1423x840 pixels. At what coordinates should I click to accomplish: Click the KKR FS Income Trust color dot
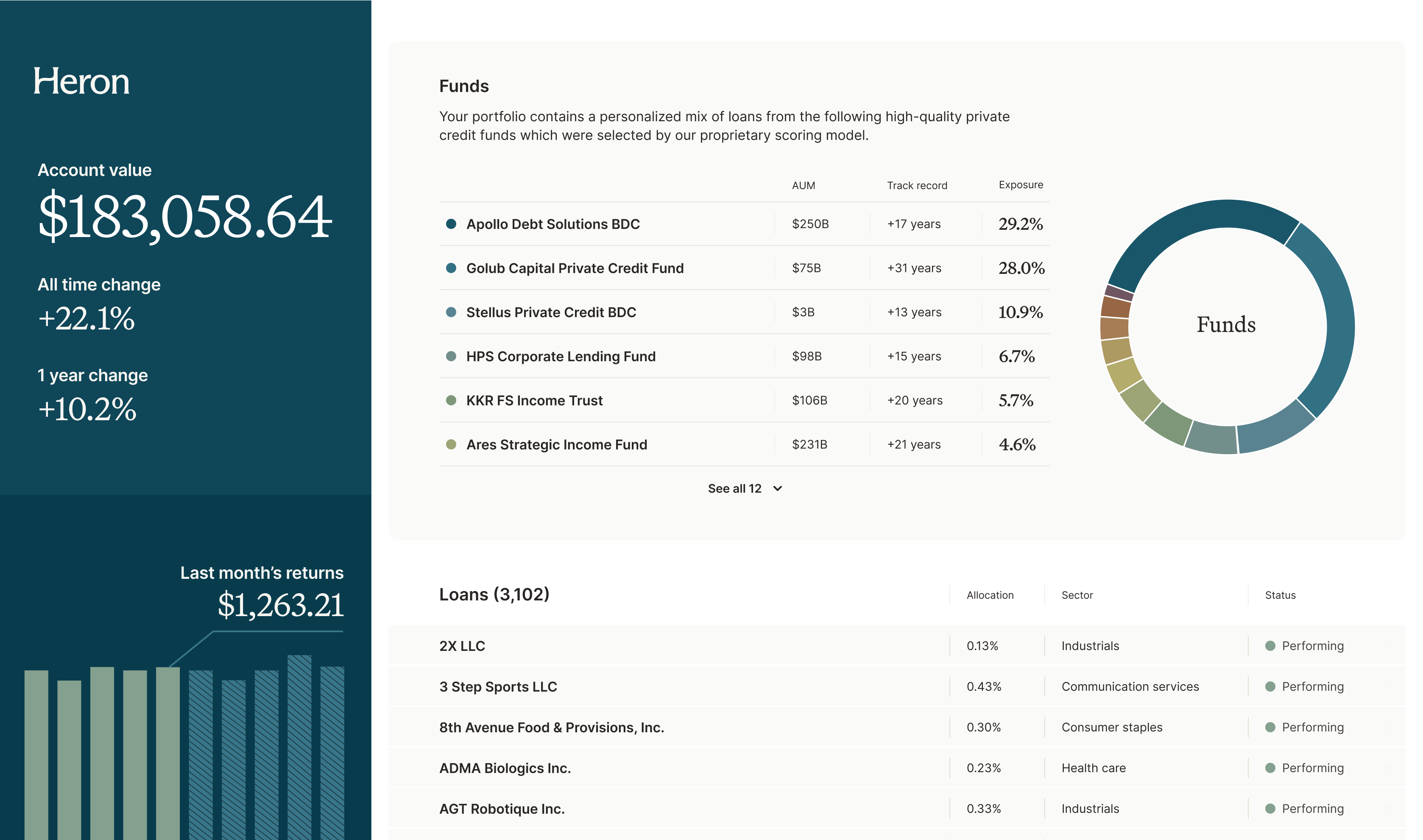click(x=451, y=401)
